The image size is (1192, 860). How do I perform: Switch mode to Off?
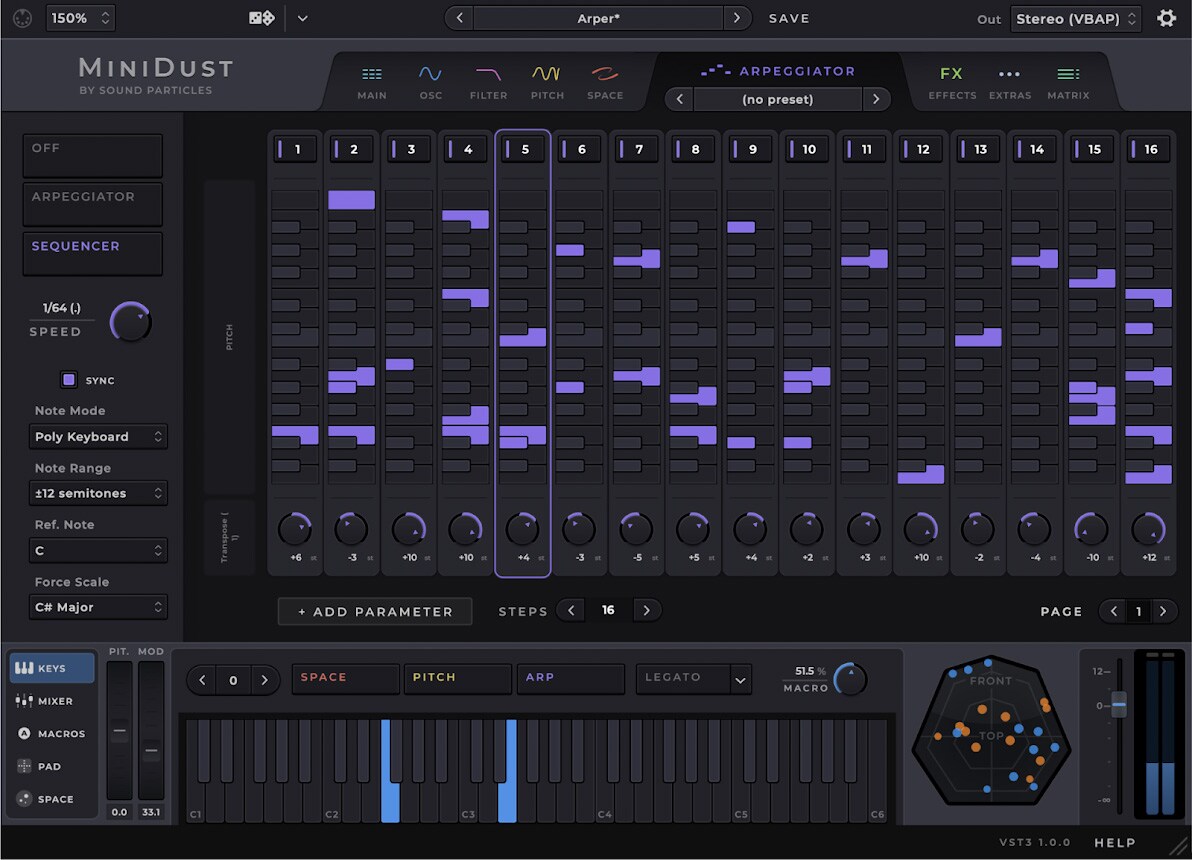92,156
